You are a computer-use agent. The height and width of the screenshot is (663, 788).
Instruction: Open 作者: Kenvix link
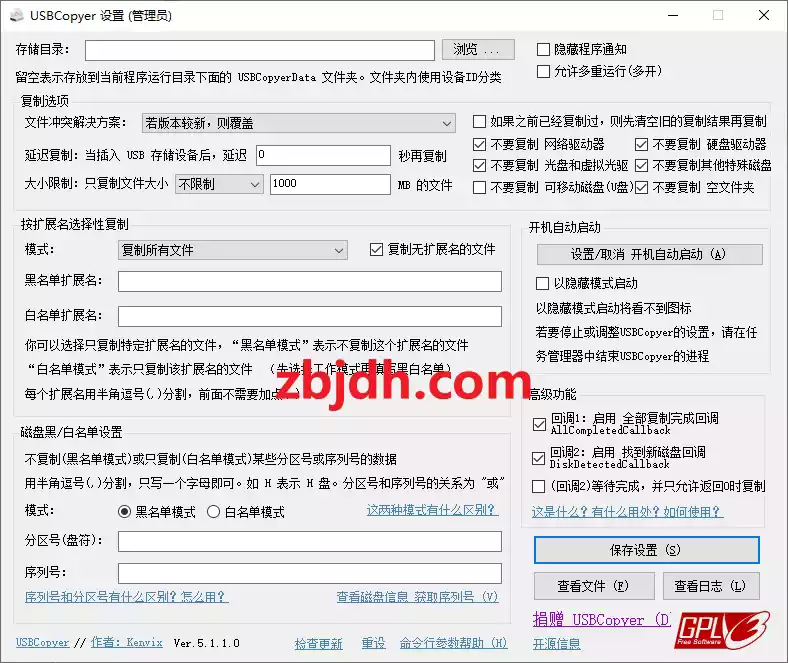[127, 643]
